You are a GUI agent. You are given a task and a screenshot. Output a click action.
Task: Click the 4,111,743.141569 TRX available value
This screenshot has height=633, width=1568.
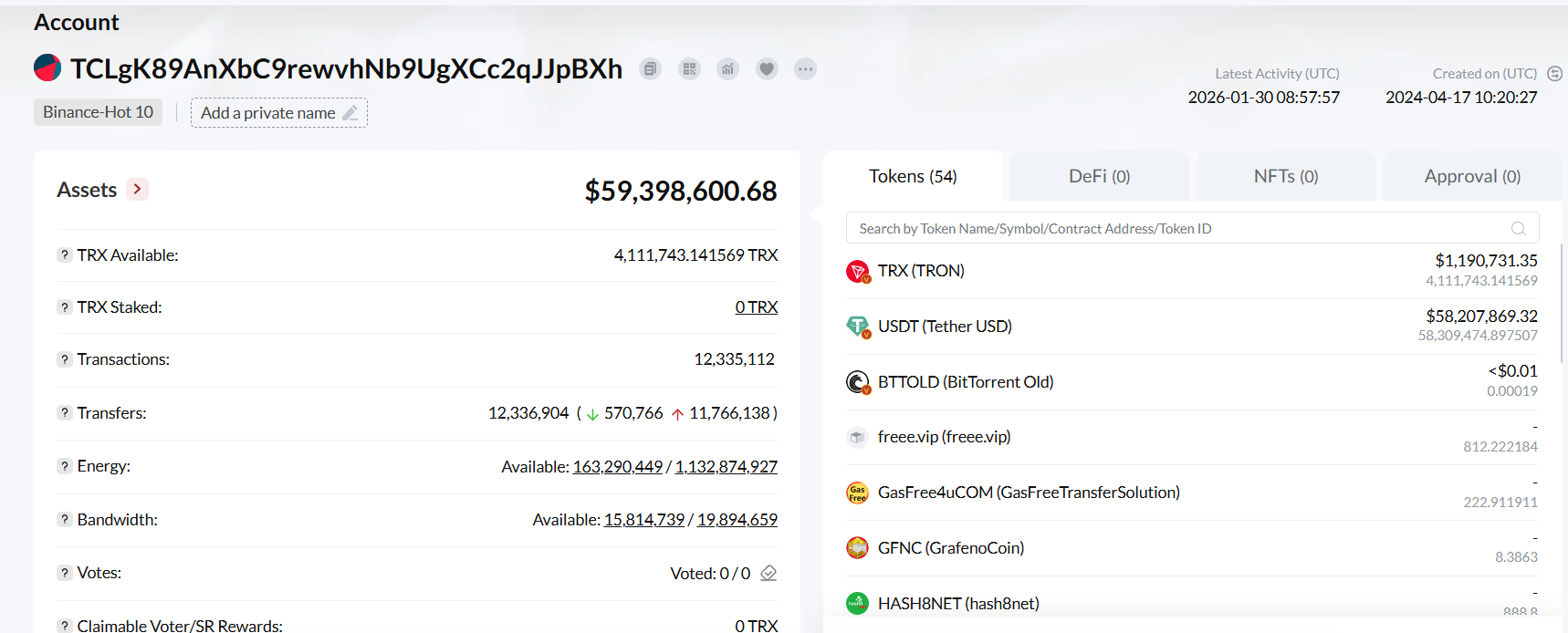pyautogui.click(x=695, y=255)
